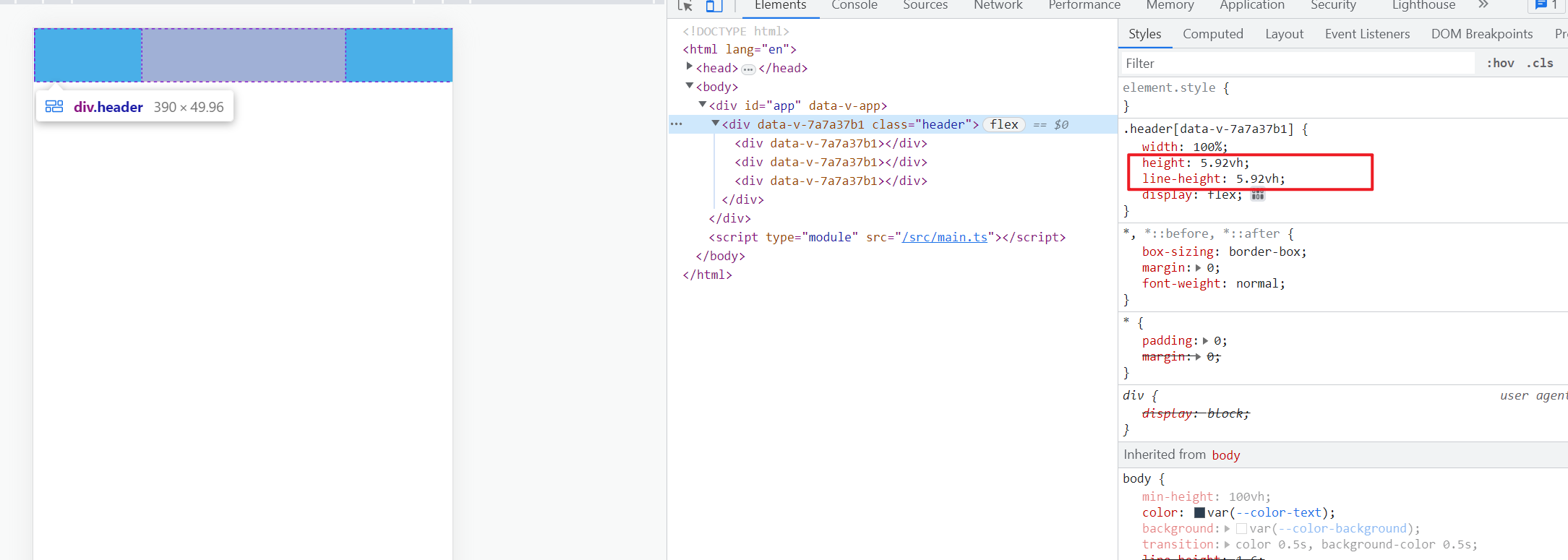
Task: Open the Network tab
Action: tap(998, 6)
